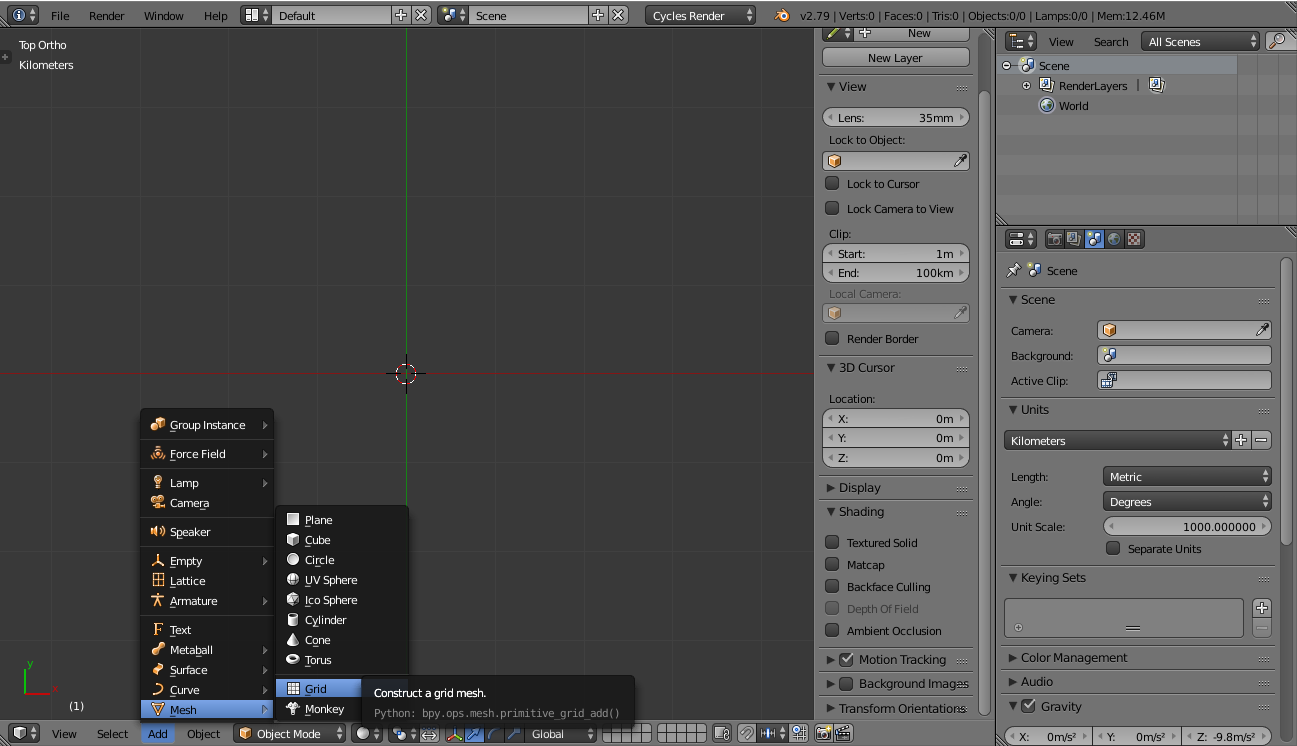Select the rotate manipulator arc icon

pyautogui.click(x=494, y=733)
